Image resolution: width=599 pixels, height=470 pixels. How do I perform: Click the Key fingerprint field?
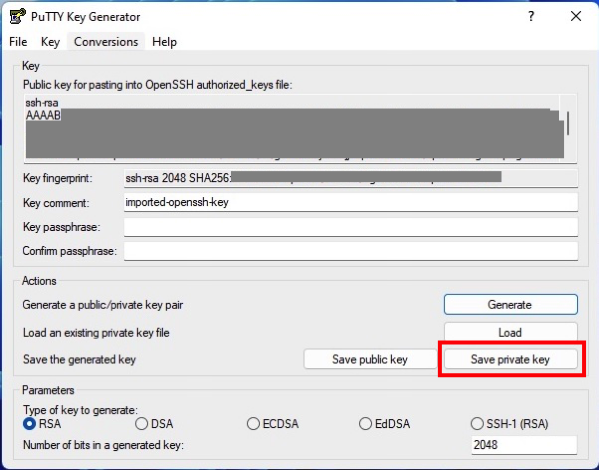(x=351, y=178)
